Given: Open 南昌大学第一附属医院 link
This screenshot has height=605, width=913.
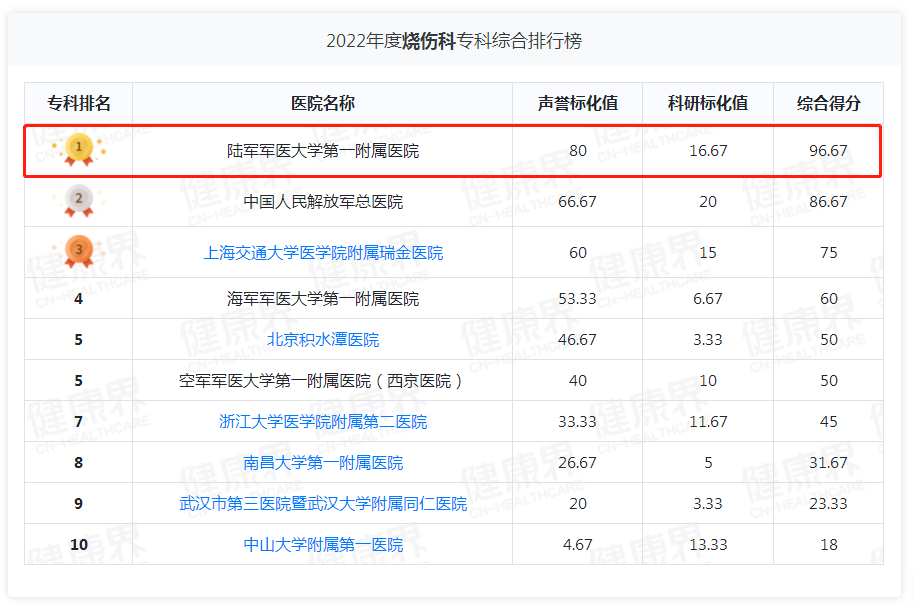Looking at the screenshot, I should pos(323,463).
